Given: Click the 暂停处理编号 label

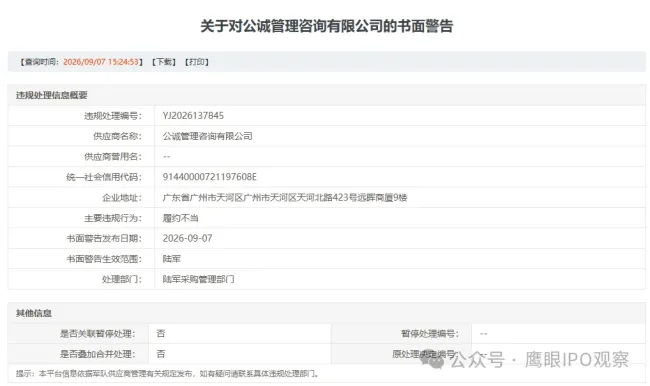Looking at the screenshot, I should pyautogui.click(x=430, y=333).
